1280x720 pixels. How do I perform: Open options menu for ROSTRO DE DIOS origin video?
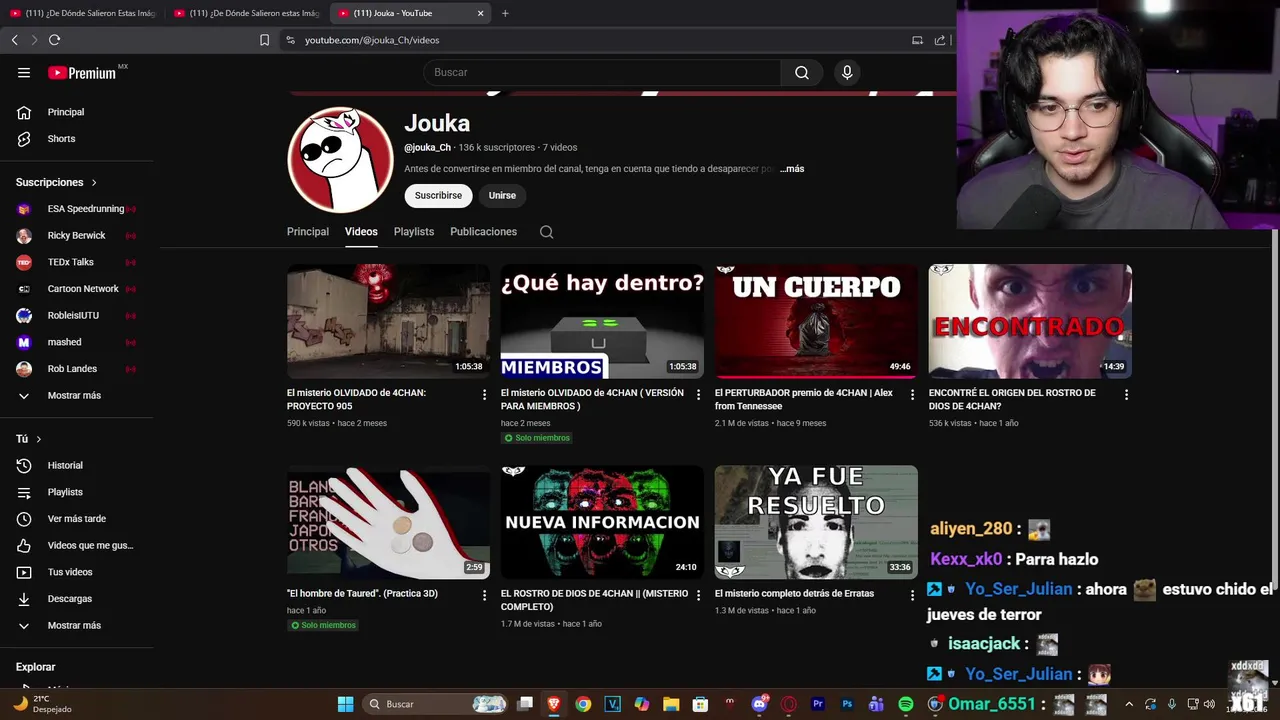[x=1126, y=395]
